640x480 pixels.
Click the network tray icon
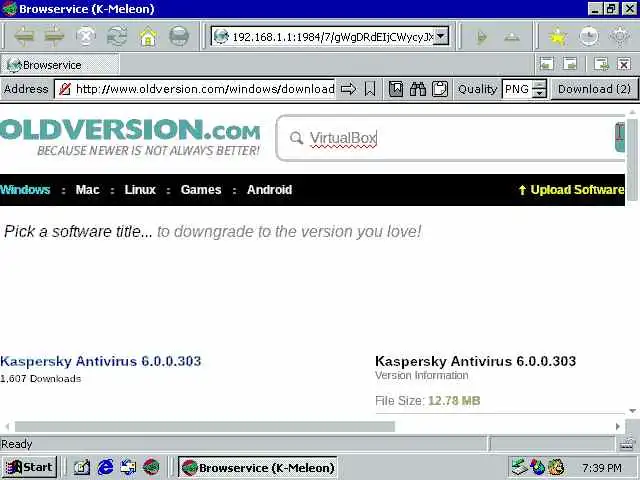(x=520, y=467)
